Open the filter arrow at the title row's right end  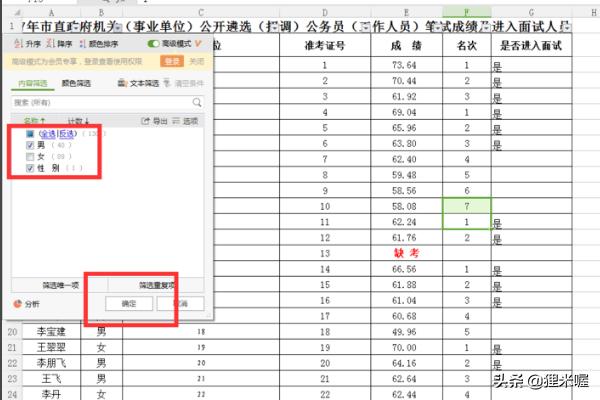click(x=567, y=27)
